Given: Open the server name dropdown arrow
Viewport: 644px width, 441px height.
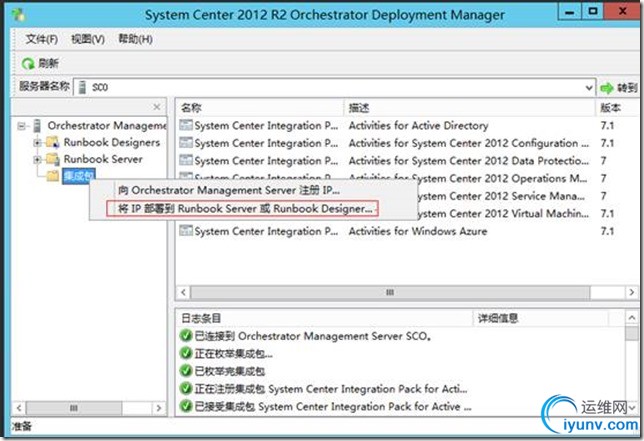Looking at the screenshot, I should [x=589, y=87].
